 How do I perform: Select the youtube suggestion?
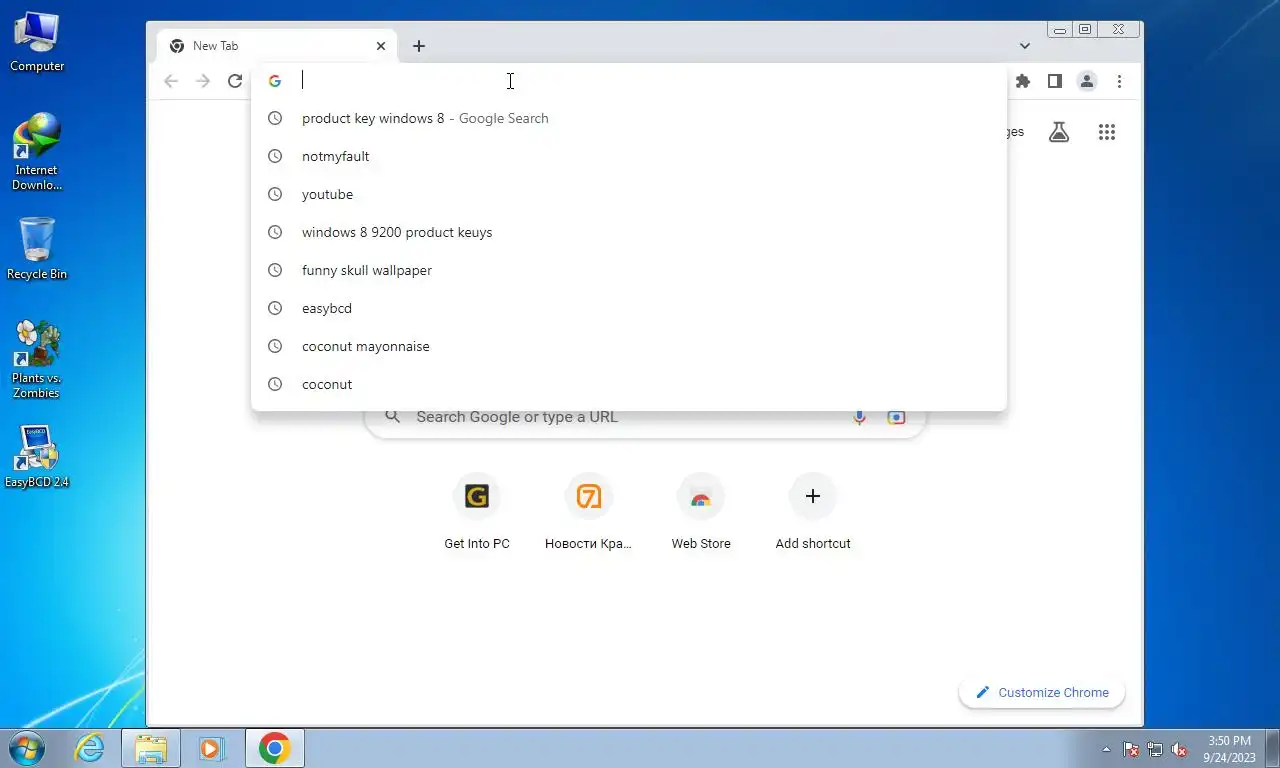coord(629,194)
